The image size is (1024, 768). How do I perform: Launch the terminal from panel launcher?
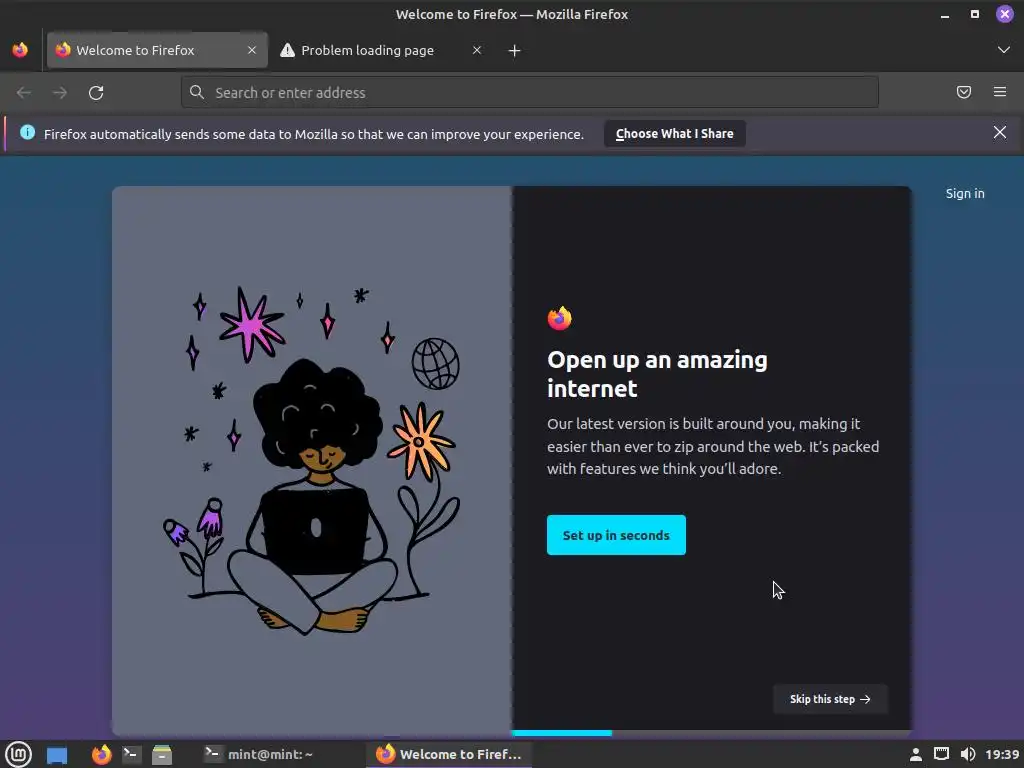tap(131, 754)
